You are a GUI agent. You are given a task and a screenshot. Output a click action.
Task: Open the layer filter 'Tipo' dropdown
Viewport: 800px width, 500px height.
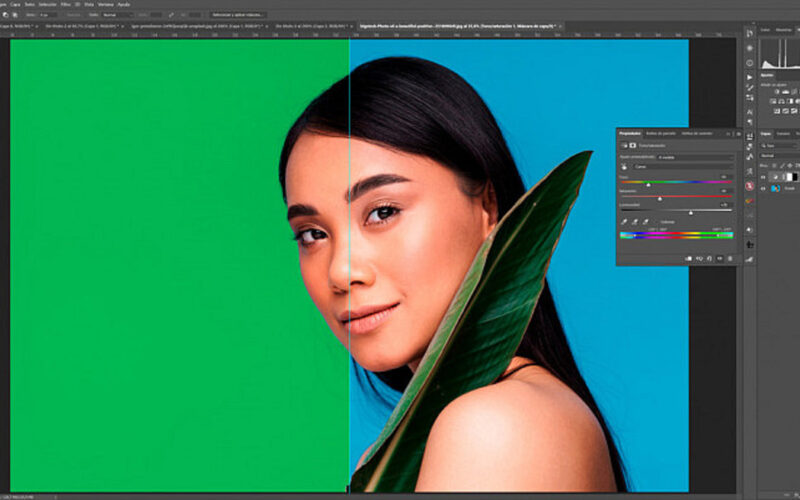tap(780, 145)
